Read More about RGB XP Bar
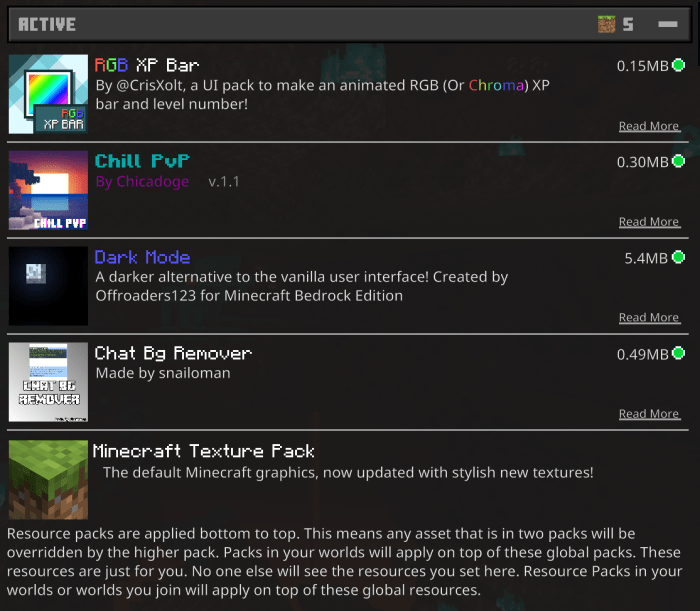 coord(649,126)
